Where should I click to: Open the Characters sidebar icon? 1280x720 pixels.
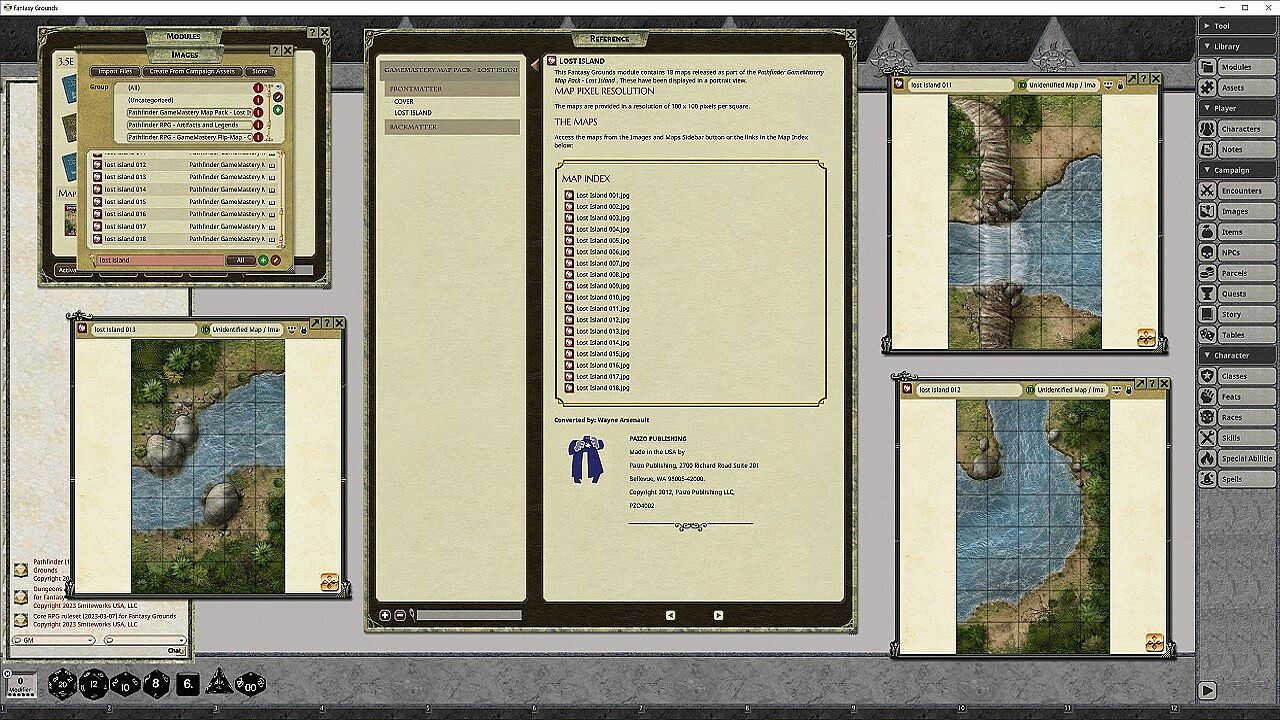1207,129
